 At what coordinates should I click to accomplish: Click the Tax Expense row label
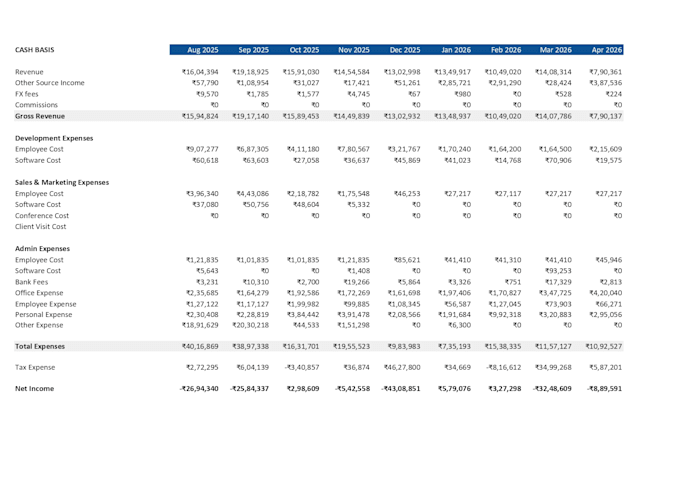(35, 367)
